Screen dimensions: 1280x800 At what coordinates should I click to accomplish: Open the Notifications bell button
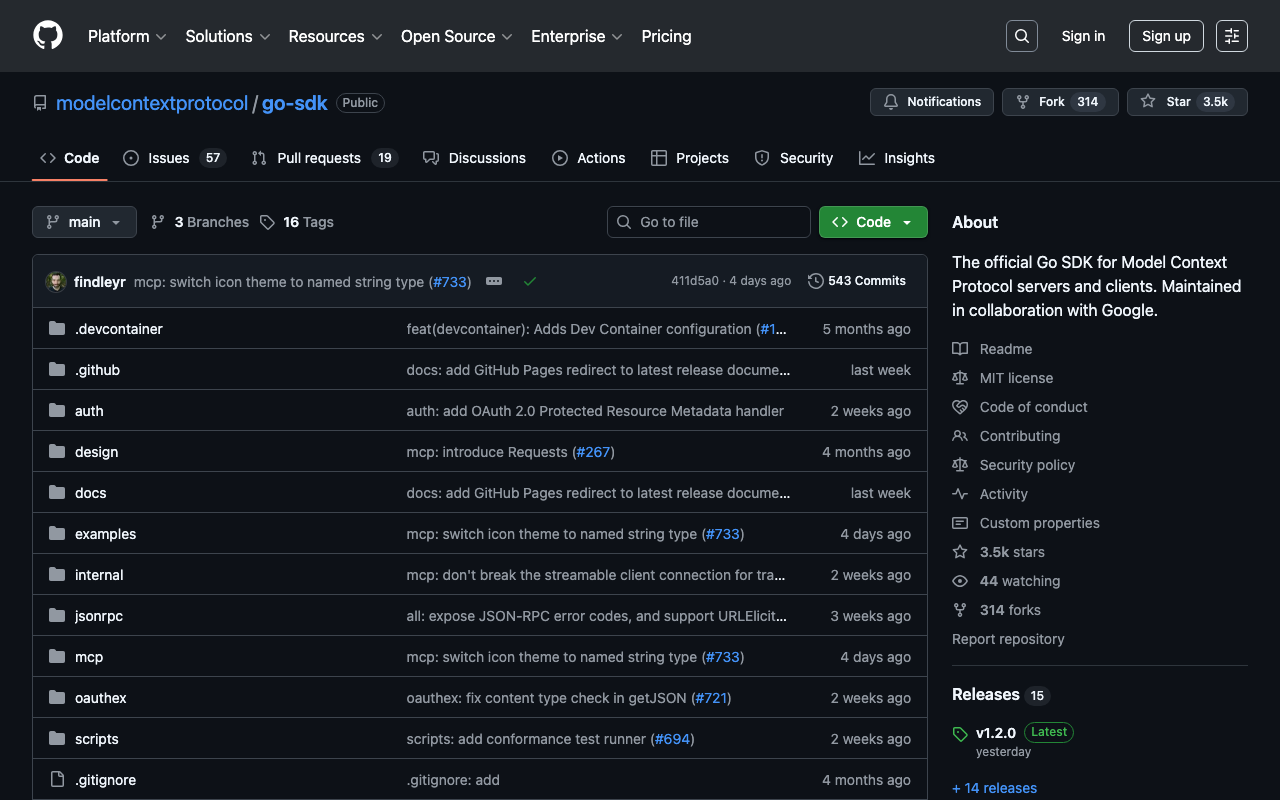(932, 102)
